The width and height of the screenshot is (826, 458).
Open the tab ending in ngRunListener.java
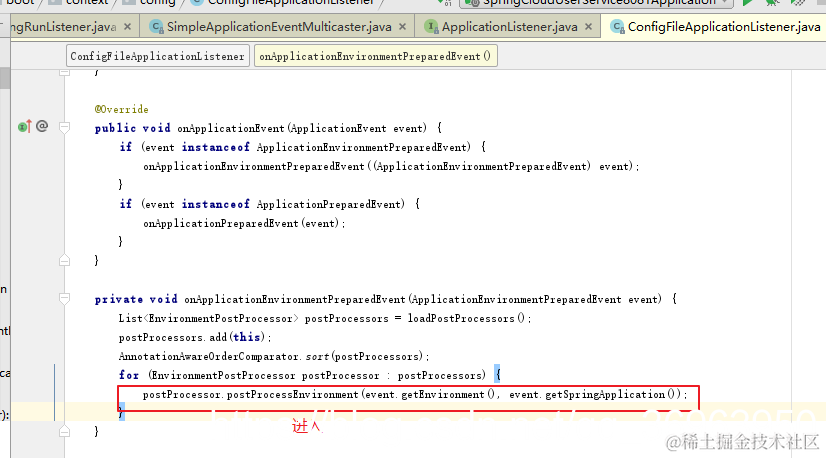coord(63,26)
